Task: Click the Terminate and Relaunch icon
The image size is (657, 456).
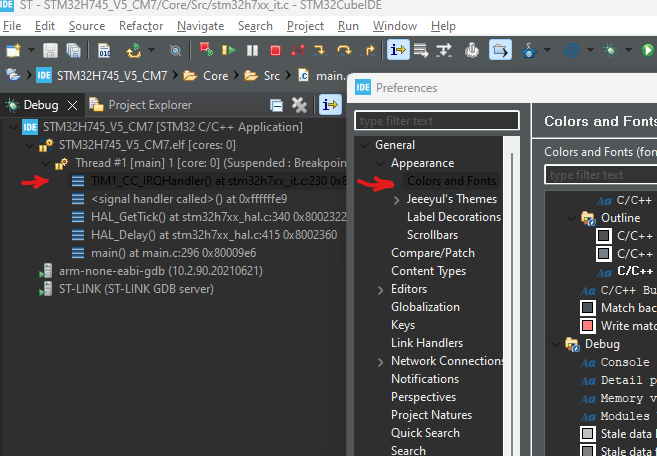Action: pyautogui.click(x=206, y=49)
